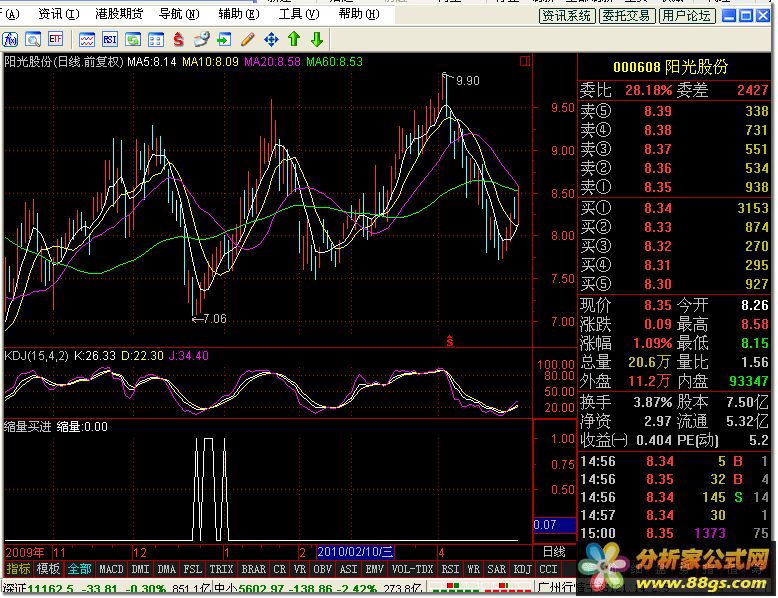Image resolution: width=778 pixels, height=598 pixels.
Task: Switch indicator to BRAR
Action: (x=254, y=569)
